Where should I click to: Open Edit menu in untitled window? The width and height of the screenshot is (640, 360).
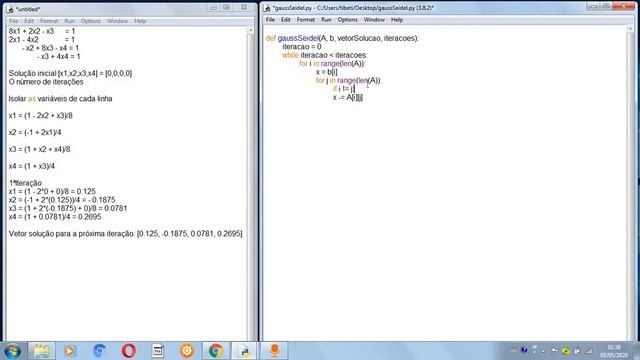tap(29, 21)
